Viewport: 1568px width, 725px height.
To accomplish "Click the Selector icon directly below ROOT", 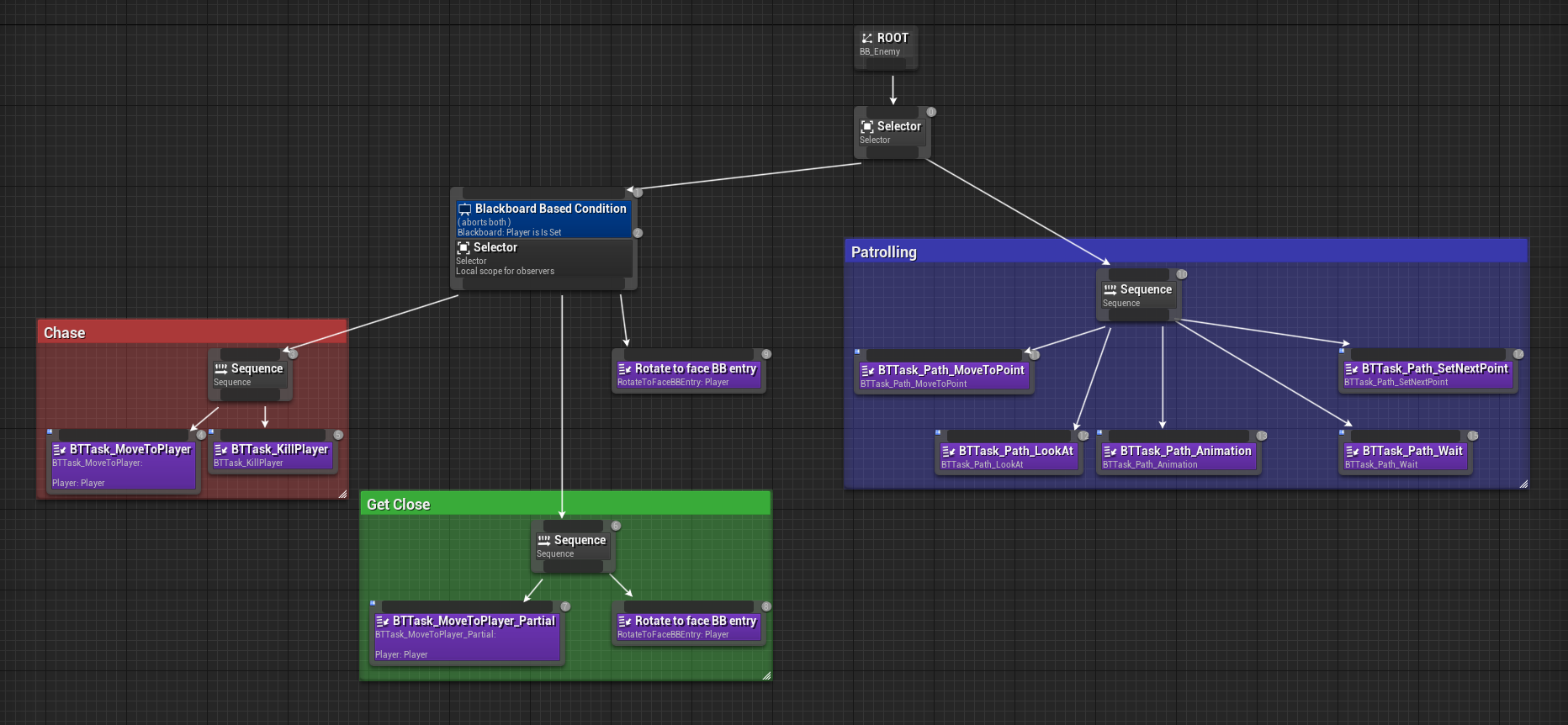I will coord(866,127).
